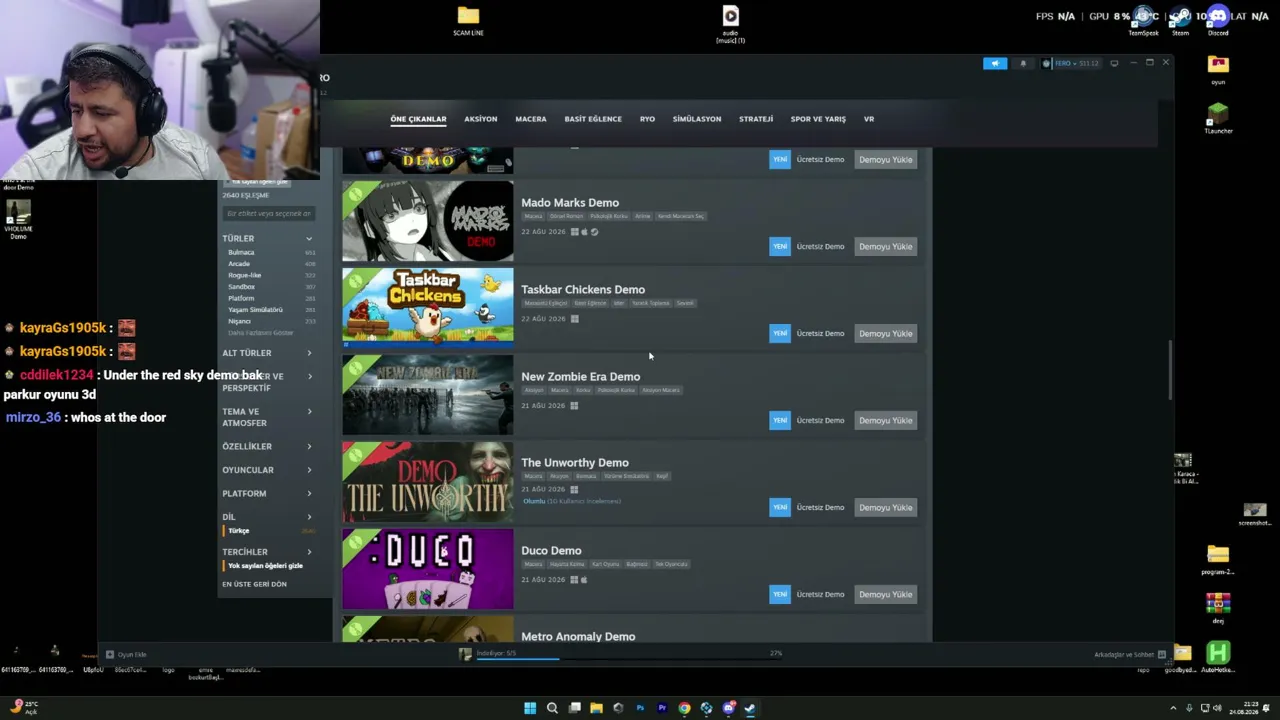Open the Windows Start menu

[x=530, y=708]
